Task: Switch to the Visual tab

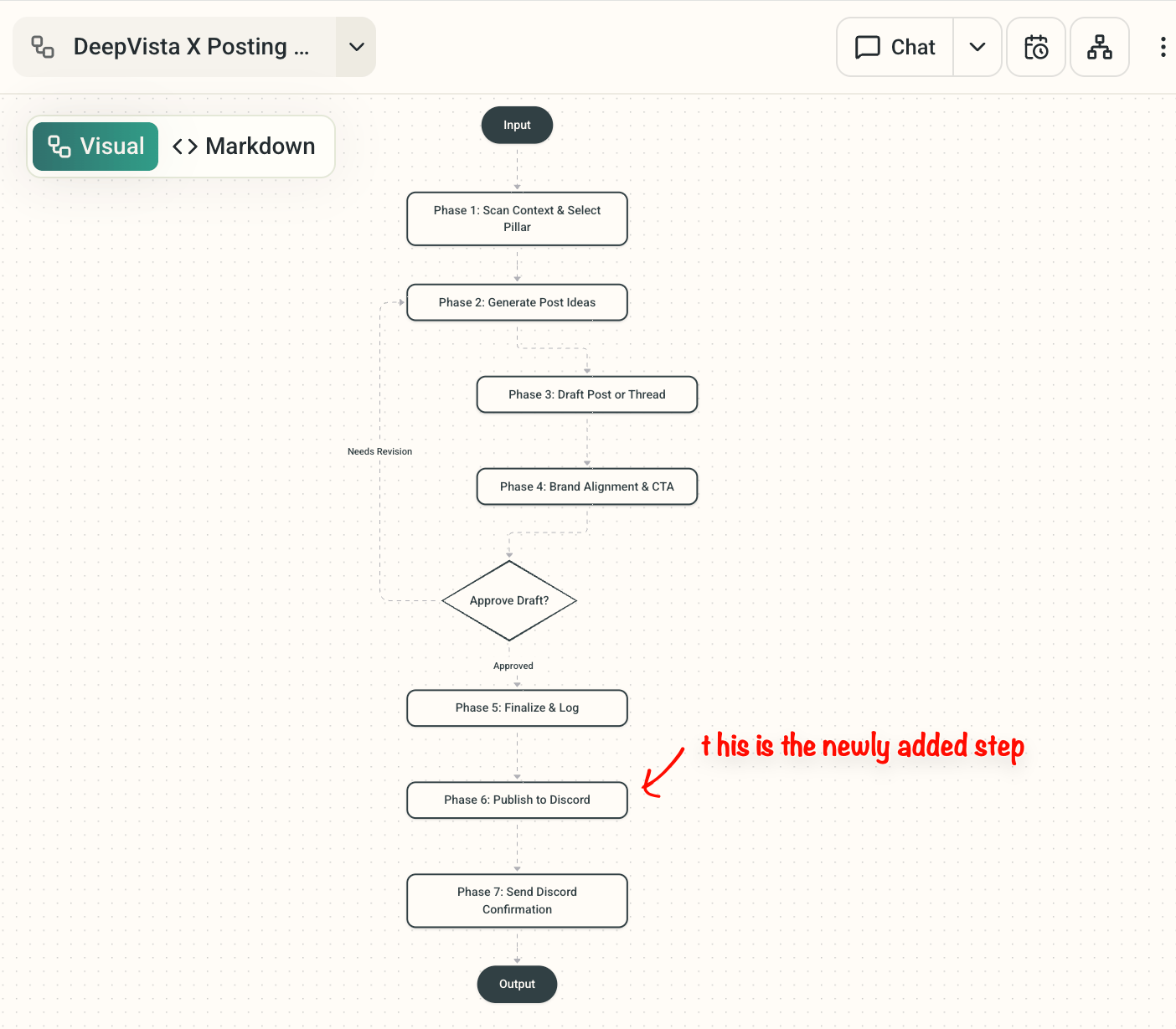Action: pos(95,147)
